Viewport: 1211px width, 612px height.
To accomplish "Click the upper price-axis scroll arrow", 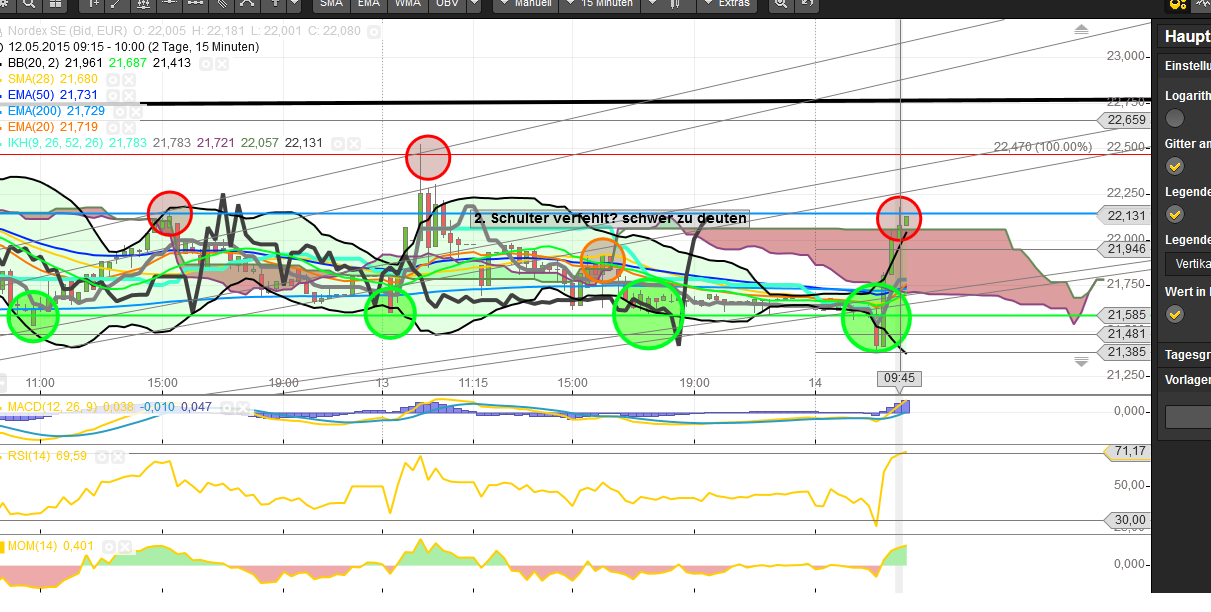I will coord(1080,31).
